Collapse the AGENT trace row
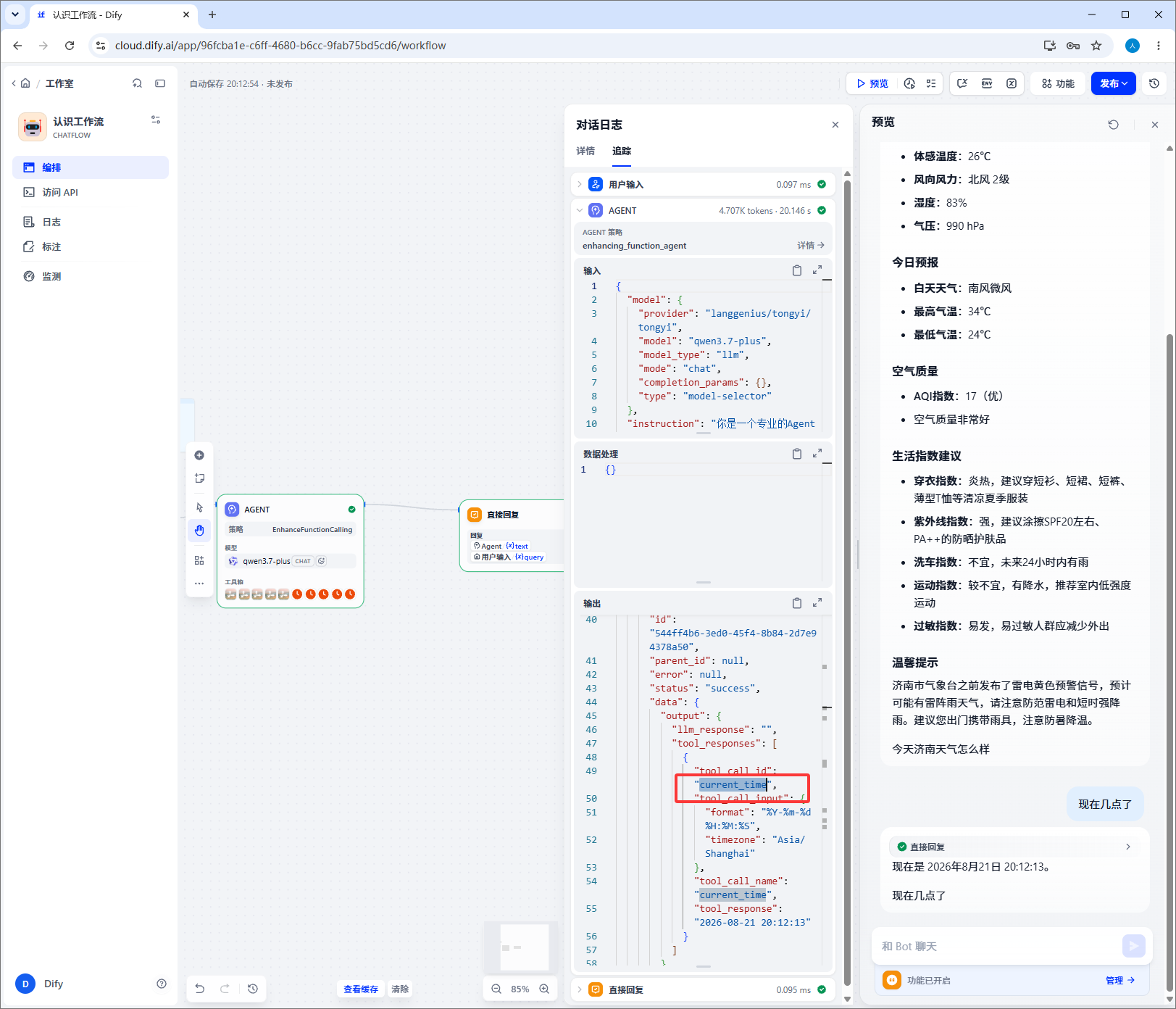 (x=703, y=210)
